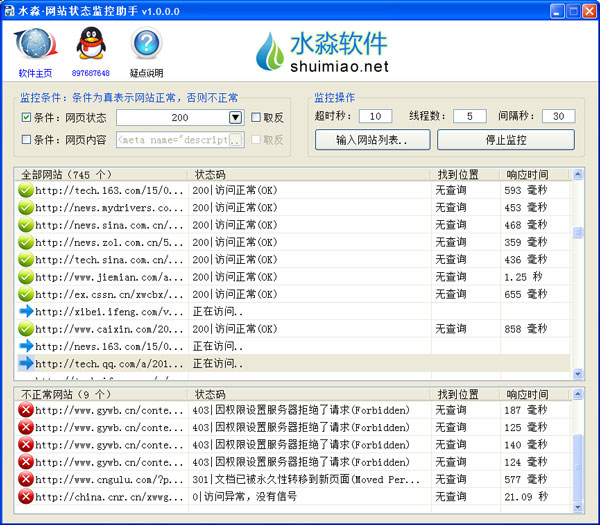600x525 pixels.
Task: Open the small browse button beside content field
Action: tap(236, 140)
